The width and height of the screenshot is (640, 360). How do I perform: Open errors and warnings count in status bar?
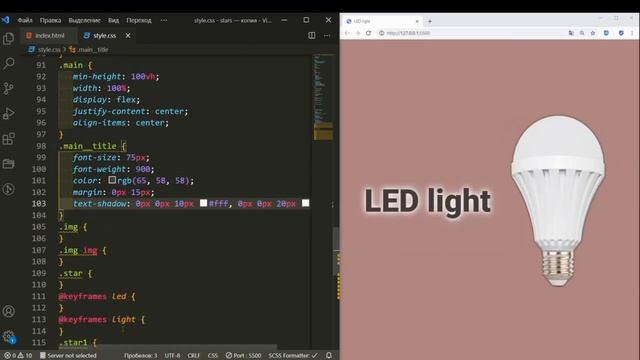pos(18,356)
